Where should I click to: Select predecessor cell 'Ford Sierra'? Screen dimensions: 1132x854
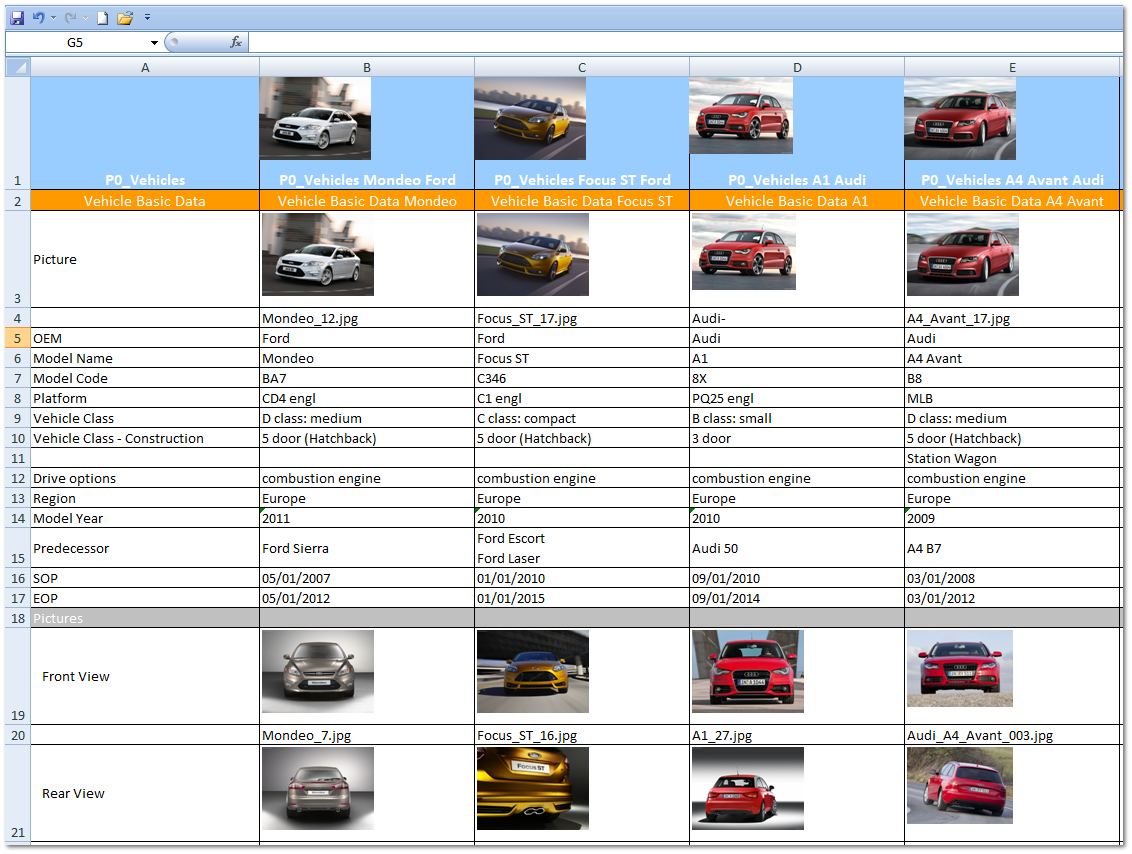click(367, 548)
